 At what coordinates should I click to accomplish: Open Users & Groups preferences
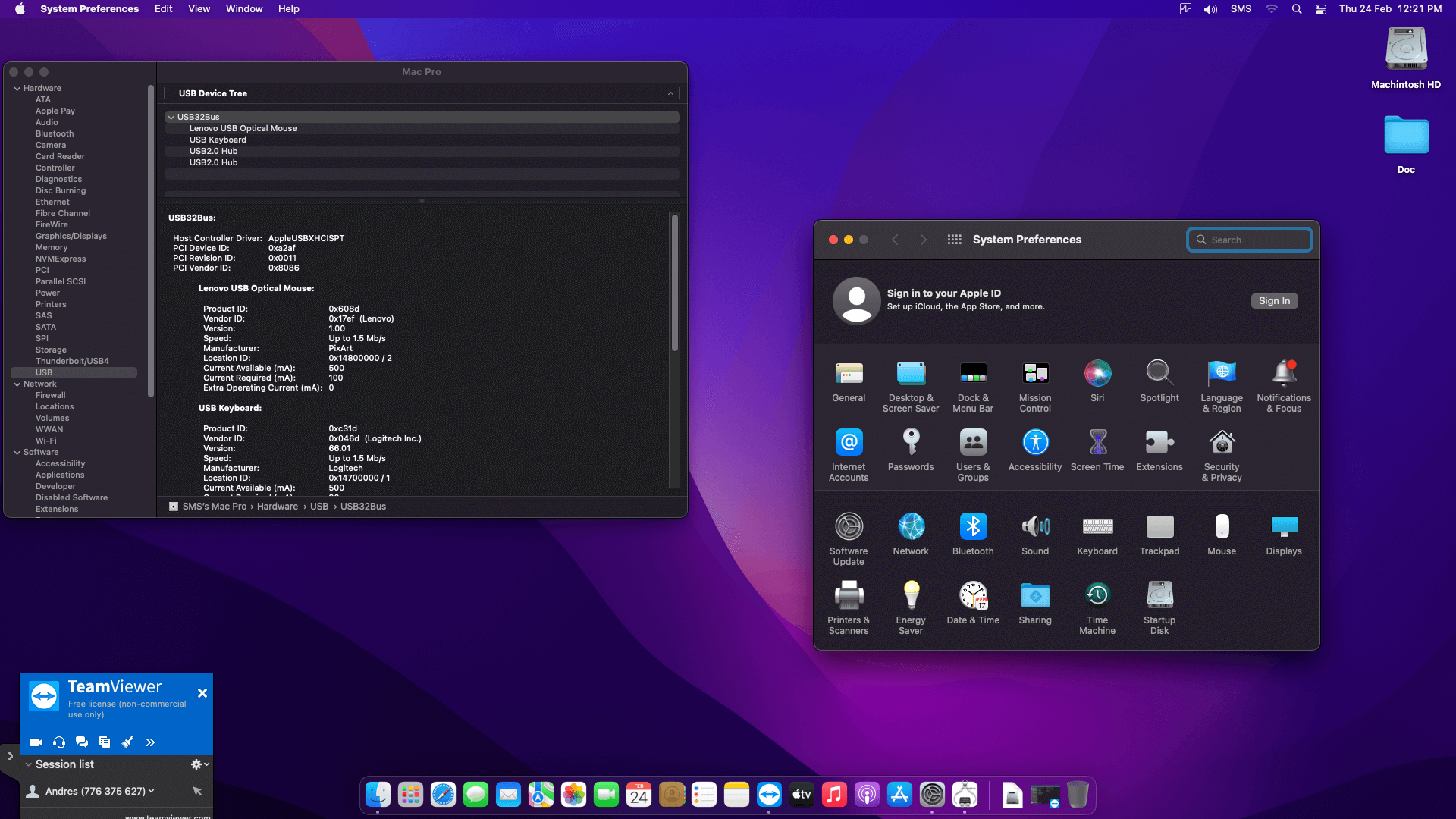(x=973, y=456)
